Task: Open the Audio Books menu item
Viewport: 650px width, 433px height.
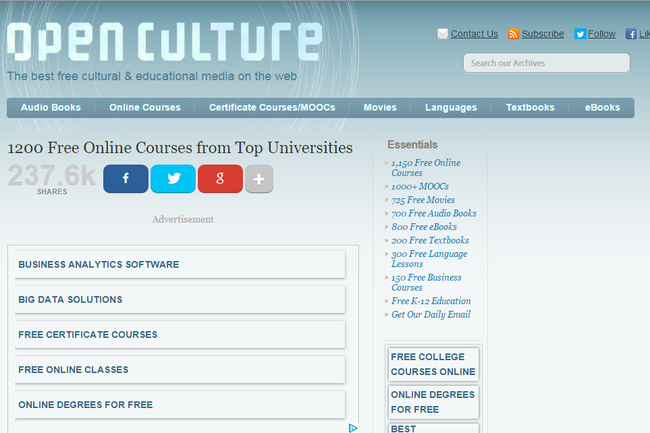Action: tap(51, 108)
